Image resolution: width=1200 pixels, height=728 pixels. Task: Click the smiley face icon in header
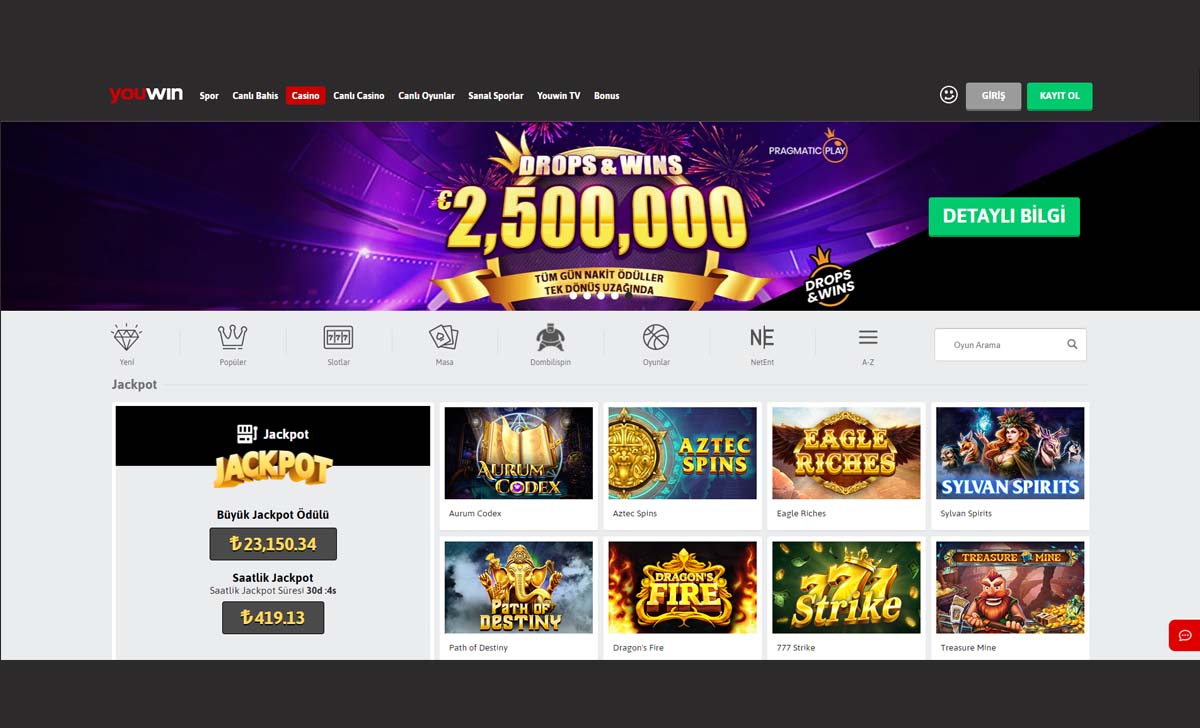click(x=949, y=95)
